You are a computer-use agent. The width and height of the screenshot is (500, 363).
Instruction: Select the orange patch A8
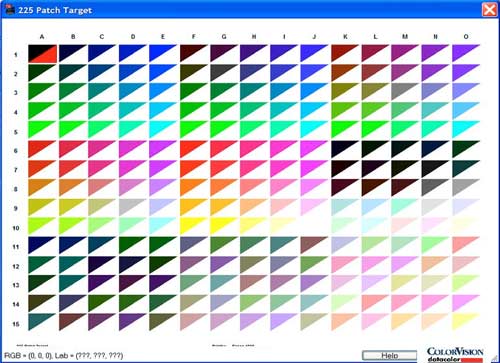tap(42, 188)
